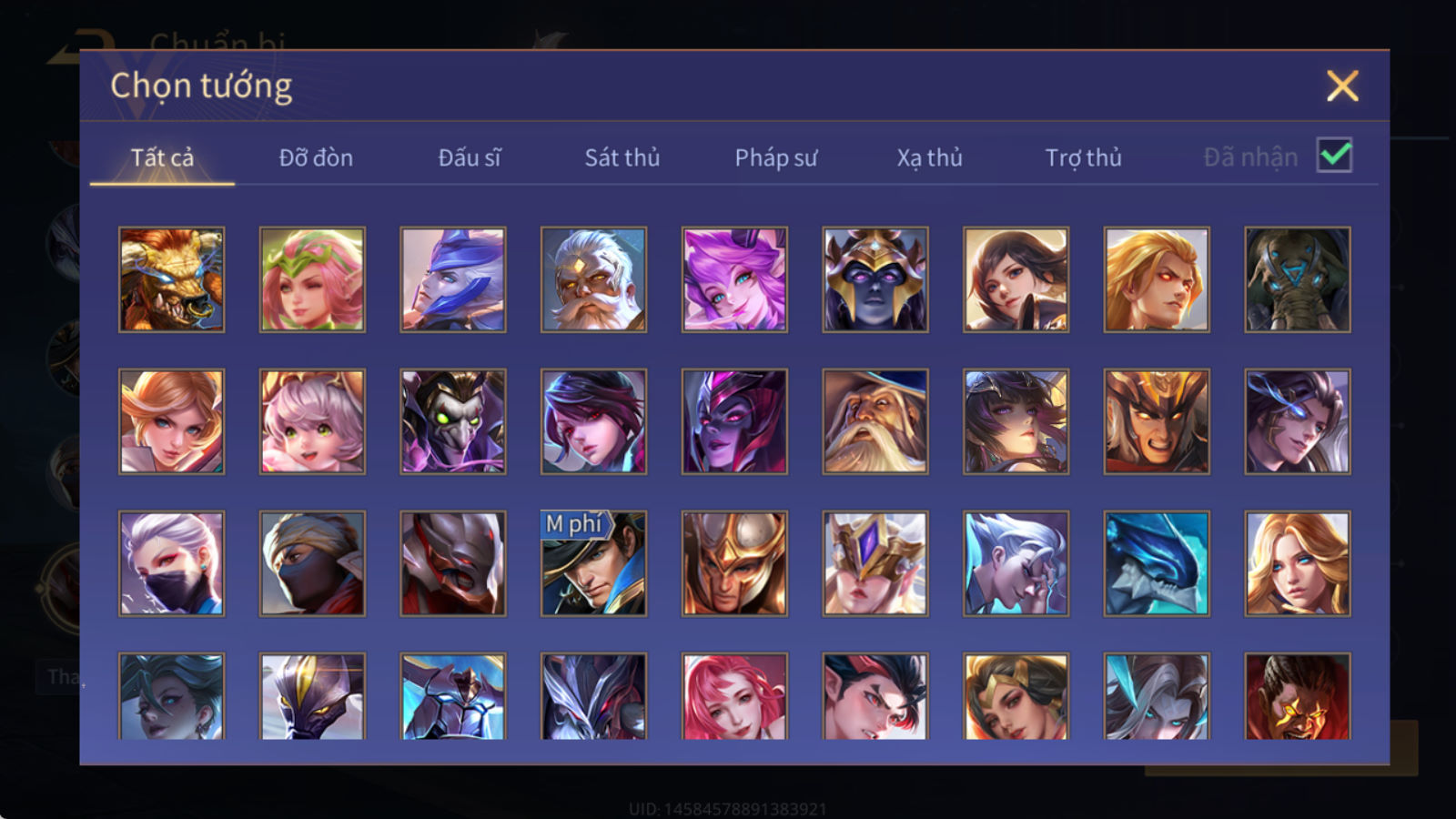This screenshot has height=819, width=1456.
Task: Select the golden bull hero portrait
Action: pyautogui.click(x=171, y=279)
